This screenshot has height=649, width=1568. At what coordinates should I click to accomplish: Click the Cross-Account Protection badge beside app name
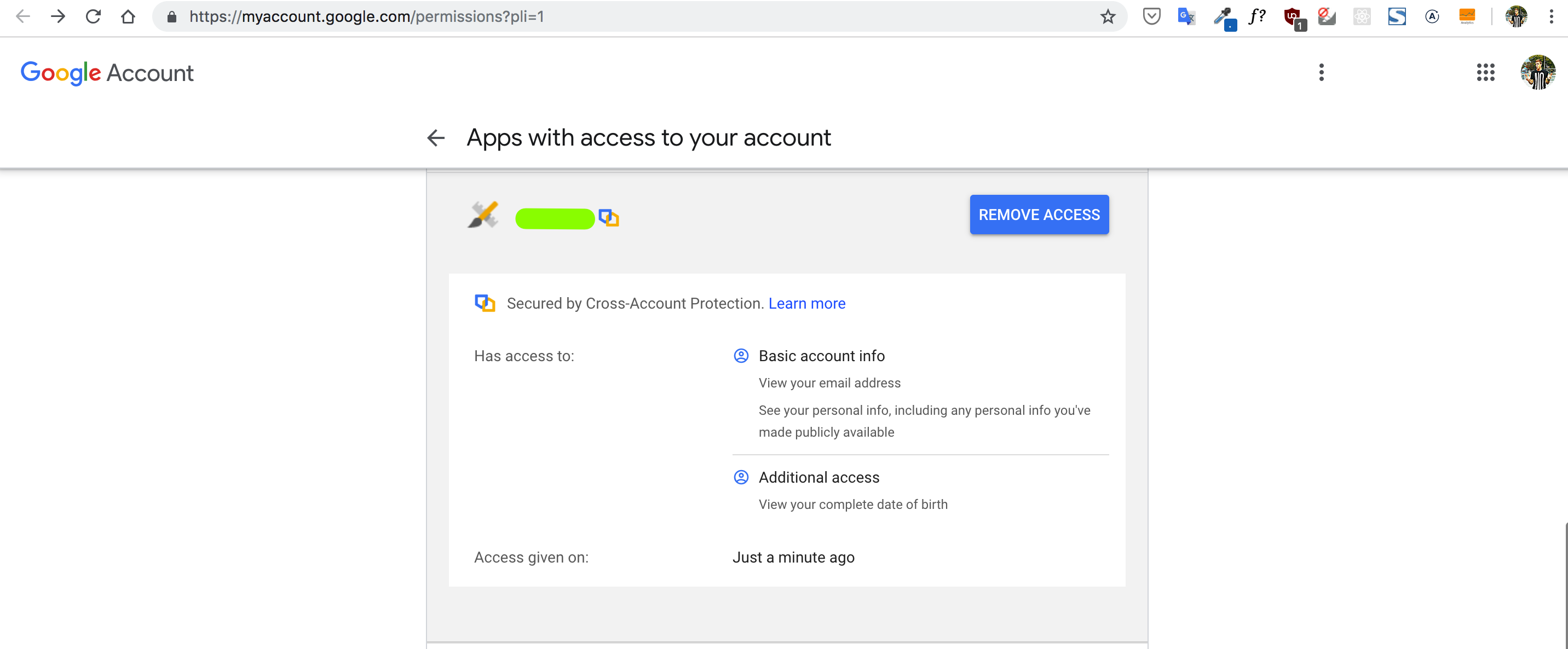coord(608,217)
